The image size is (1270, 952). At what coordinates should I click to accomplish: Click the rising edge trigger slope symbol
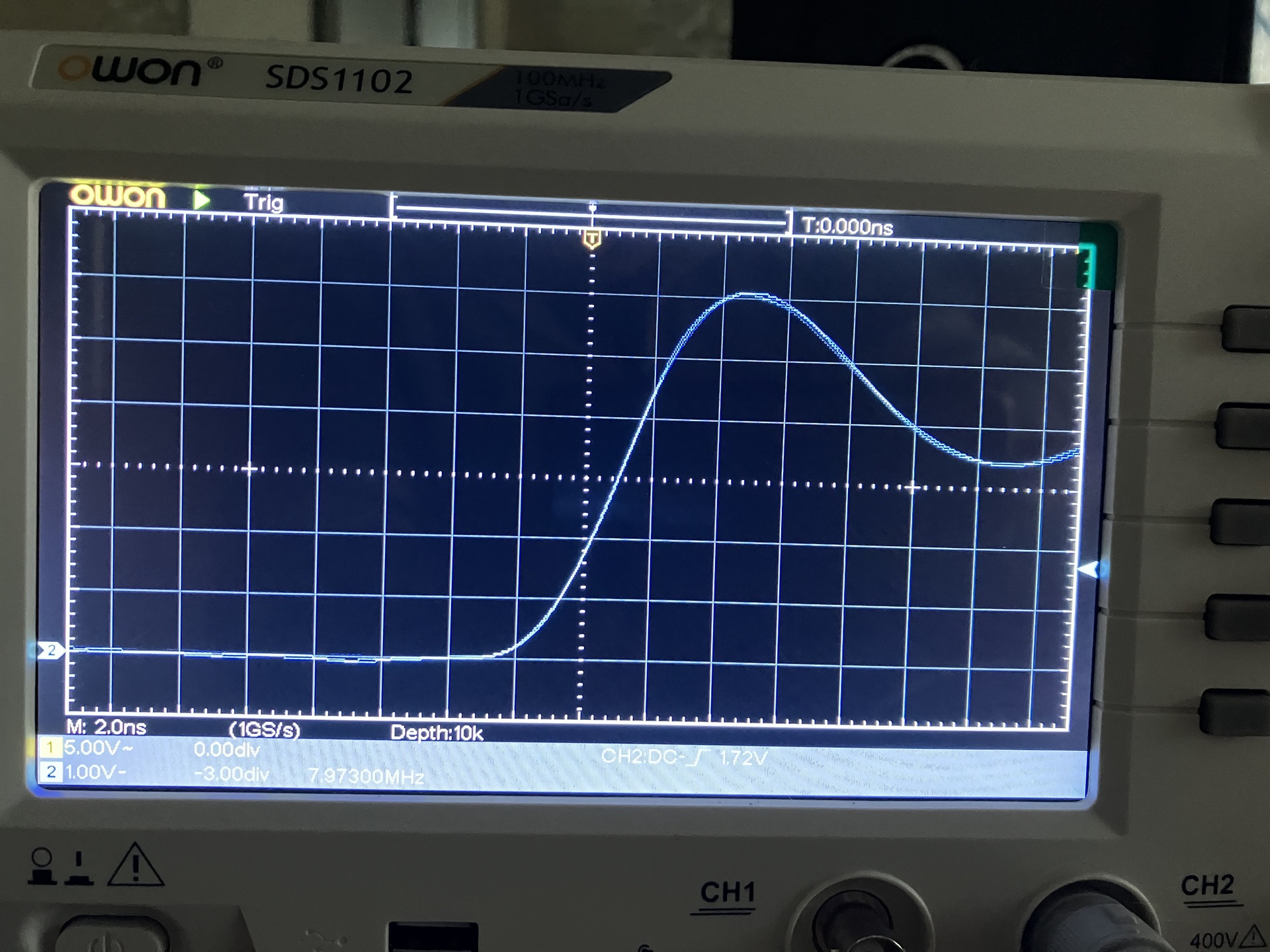tap(697, 758)
